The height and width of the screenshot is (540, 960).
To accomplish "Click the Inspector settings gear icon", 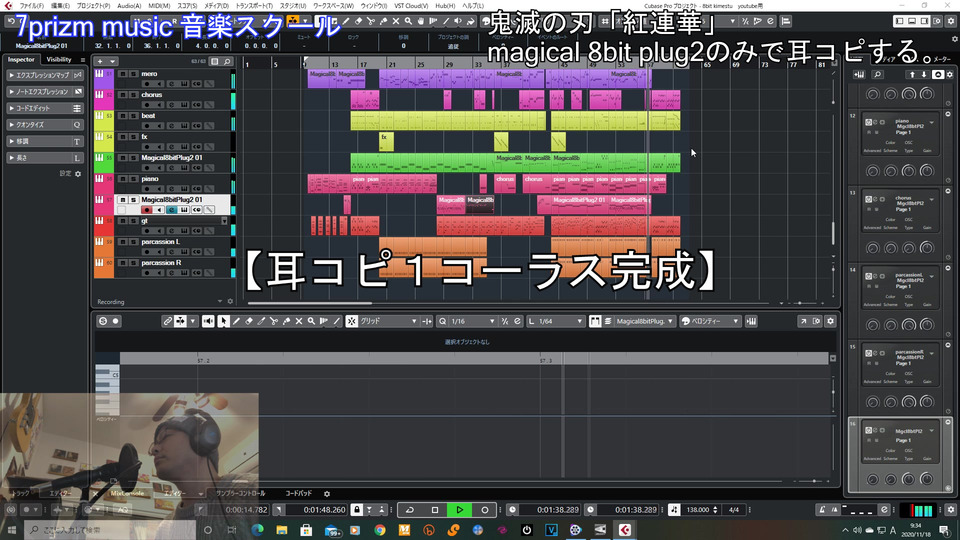I will (78, 174).
